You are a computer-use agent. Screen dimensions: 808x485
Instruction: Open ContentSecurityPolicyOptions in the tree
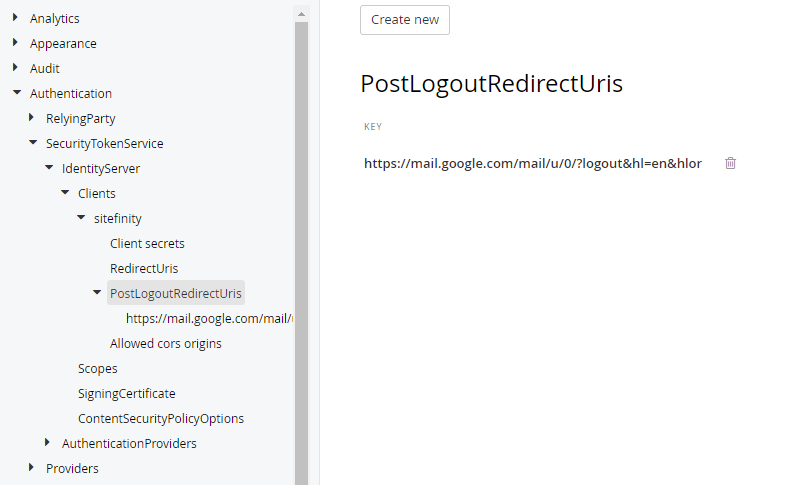[x=161, y=418]
